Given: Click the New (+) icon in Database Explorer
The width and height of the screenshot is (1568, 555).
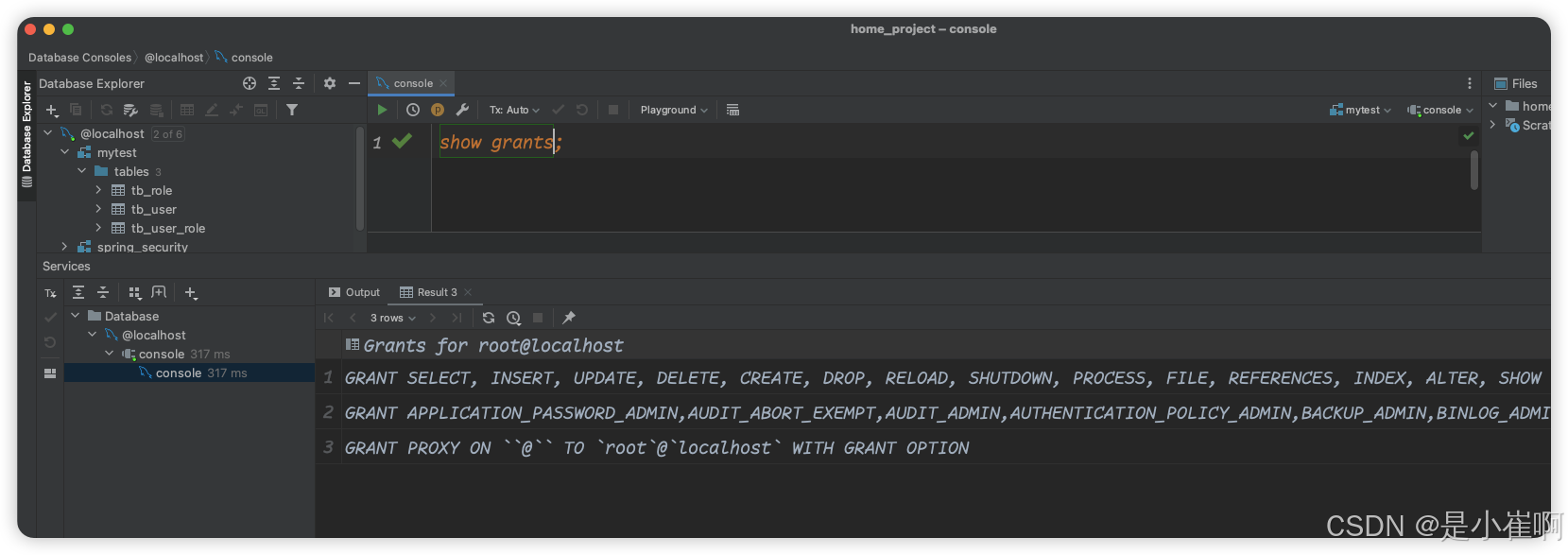Looking at the screenshot, I should click(52, 110).
